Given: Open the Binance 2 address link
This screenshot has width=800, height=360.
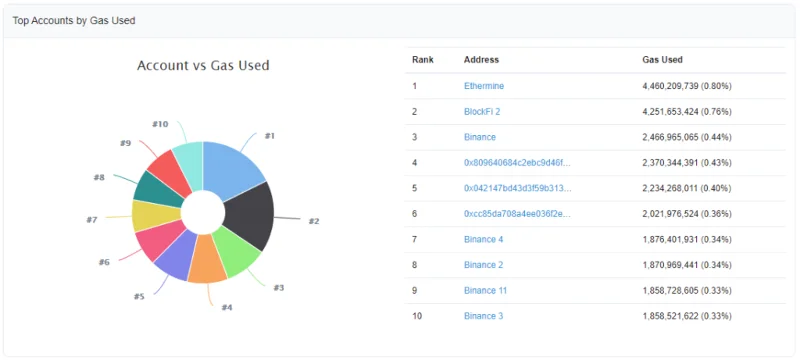Looking at the screenshot, I should (483, 265).
